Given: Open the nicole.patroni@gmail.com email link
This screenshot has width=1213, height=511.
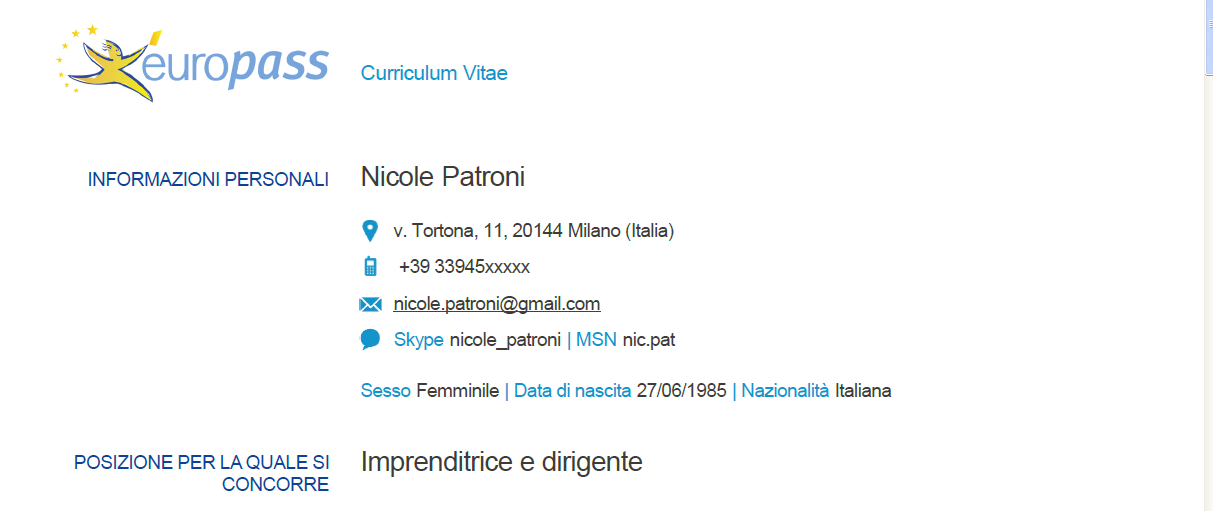Looking at the screenshot, I should click(497, 304).
